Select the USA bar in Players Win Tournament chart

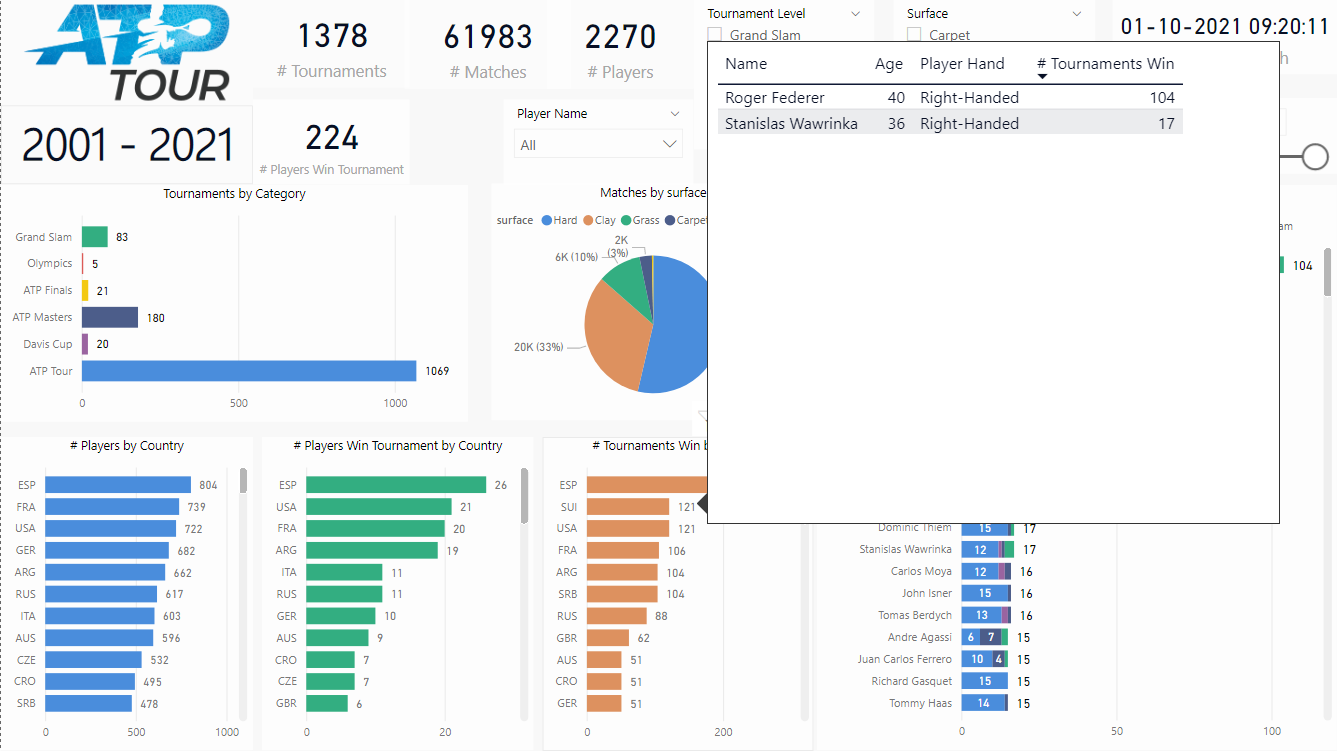tap(375, 507)
